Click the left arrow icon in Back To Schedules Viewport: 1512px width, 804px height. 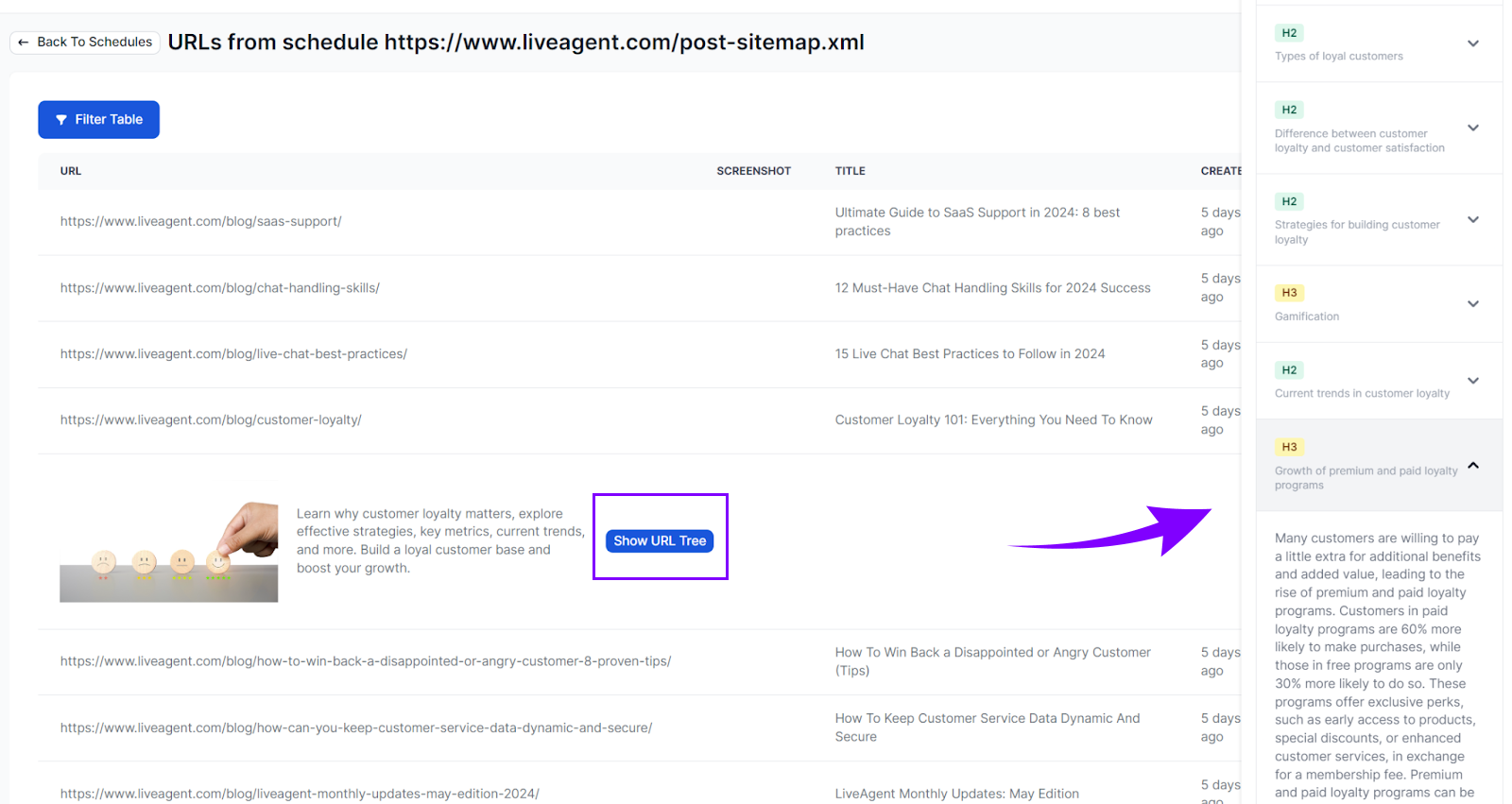pyautogui.click(x=24, y=43)
